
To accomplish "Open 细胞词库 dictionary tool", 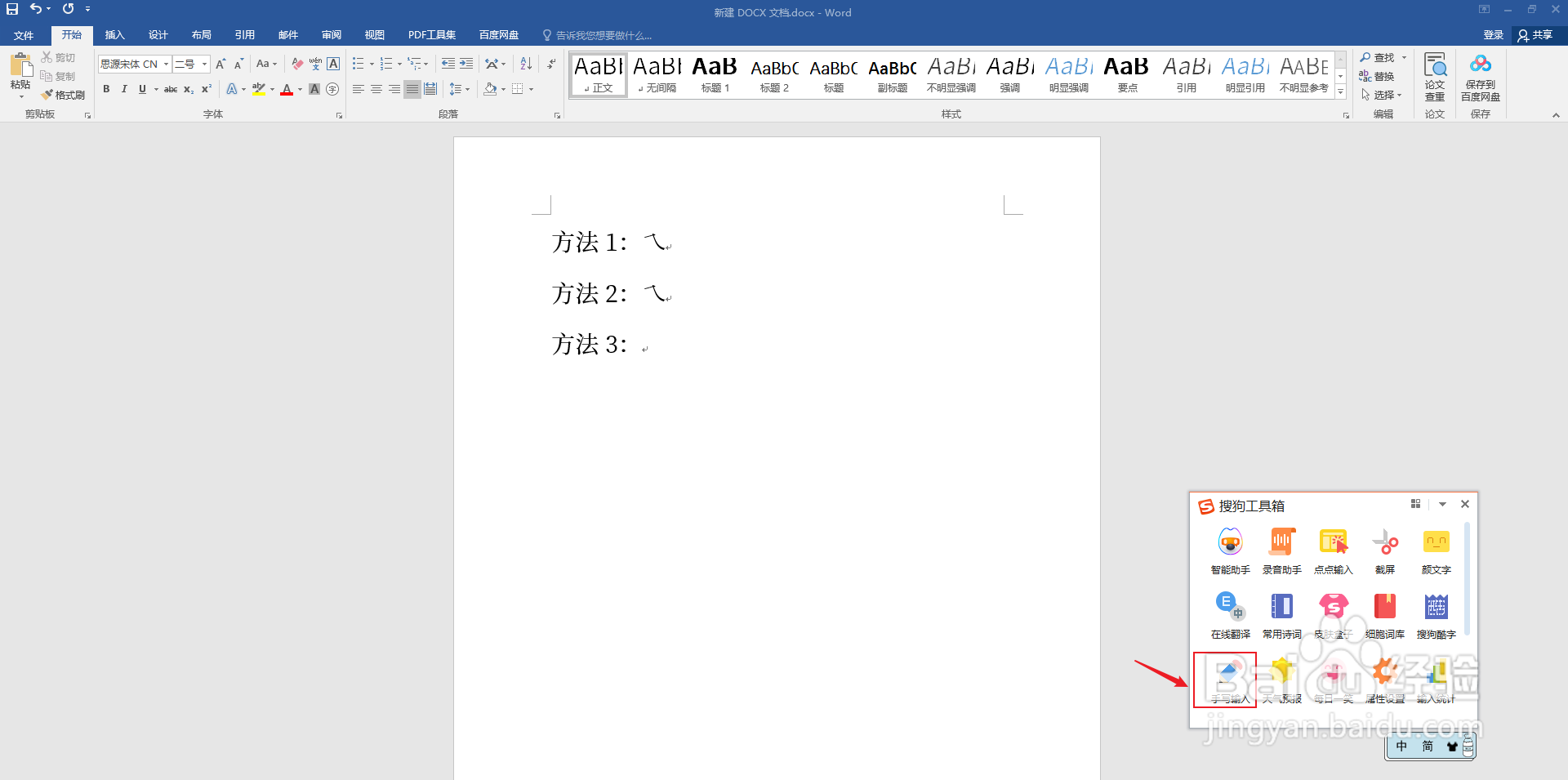I will click(1384, 616).
